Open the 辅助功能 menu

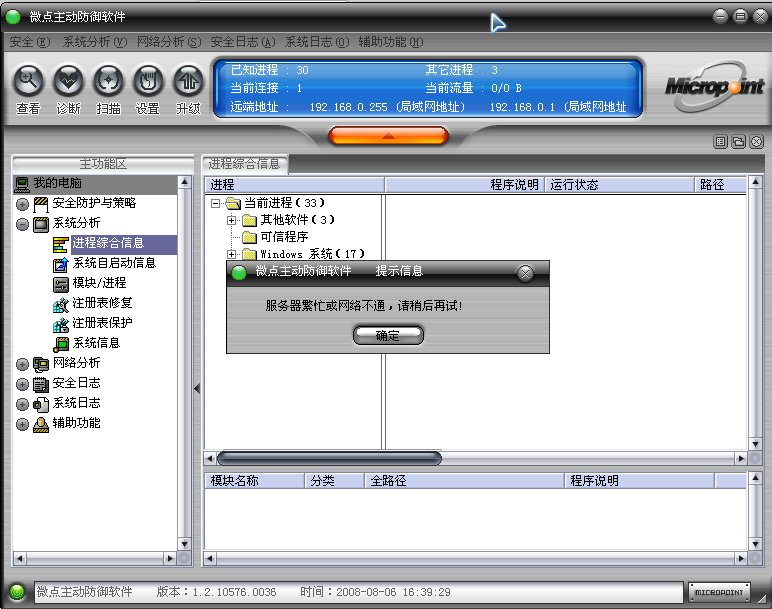[390, 42]
